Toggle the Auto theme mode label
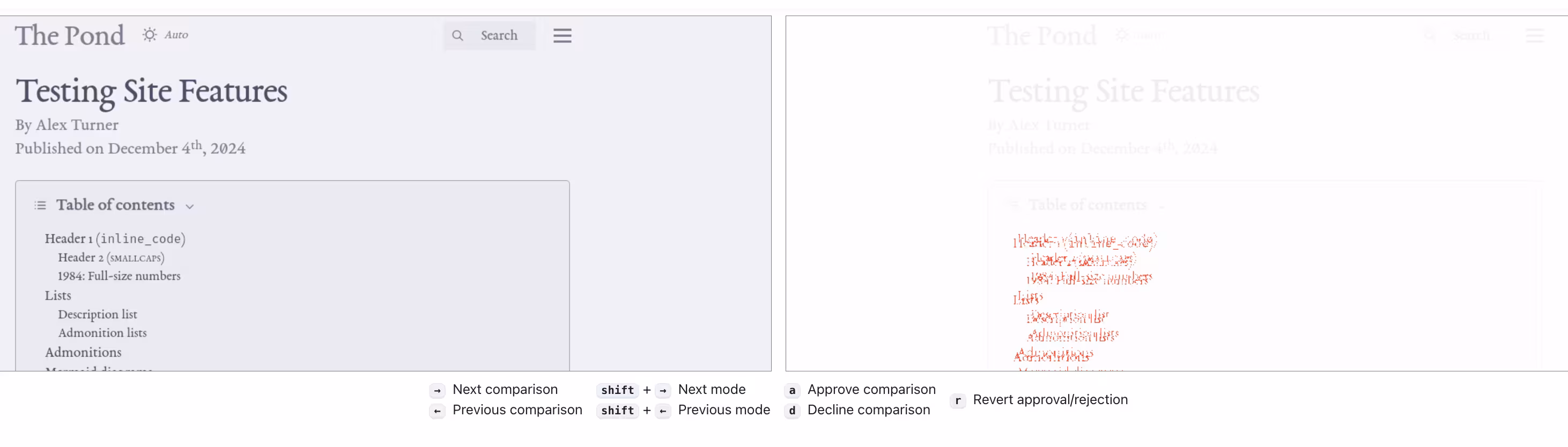The height and width of the screenshot is (447, 1568). pos(176,35)
